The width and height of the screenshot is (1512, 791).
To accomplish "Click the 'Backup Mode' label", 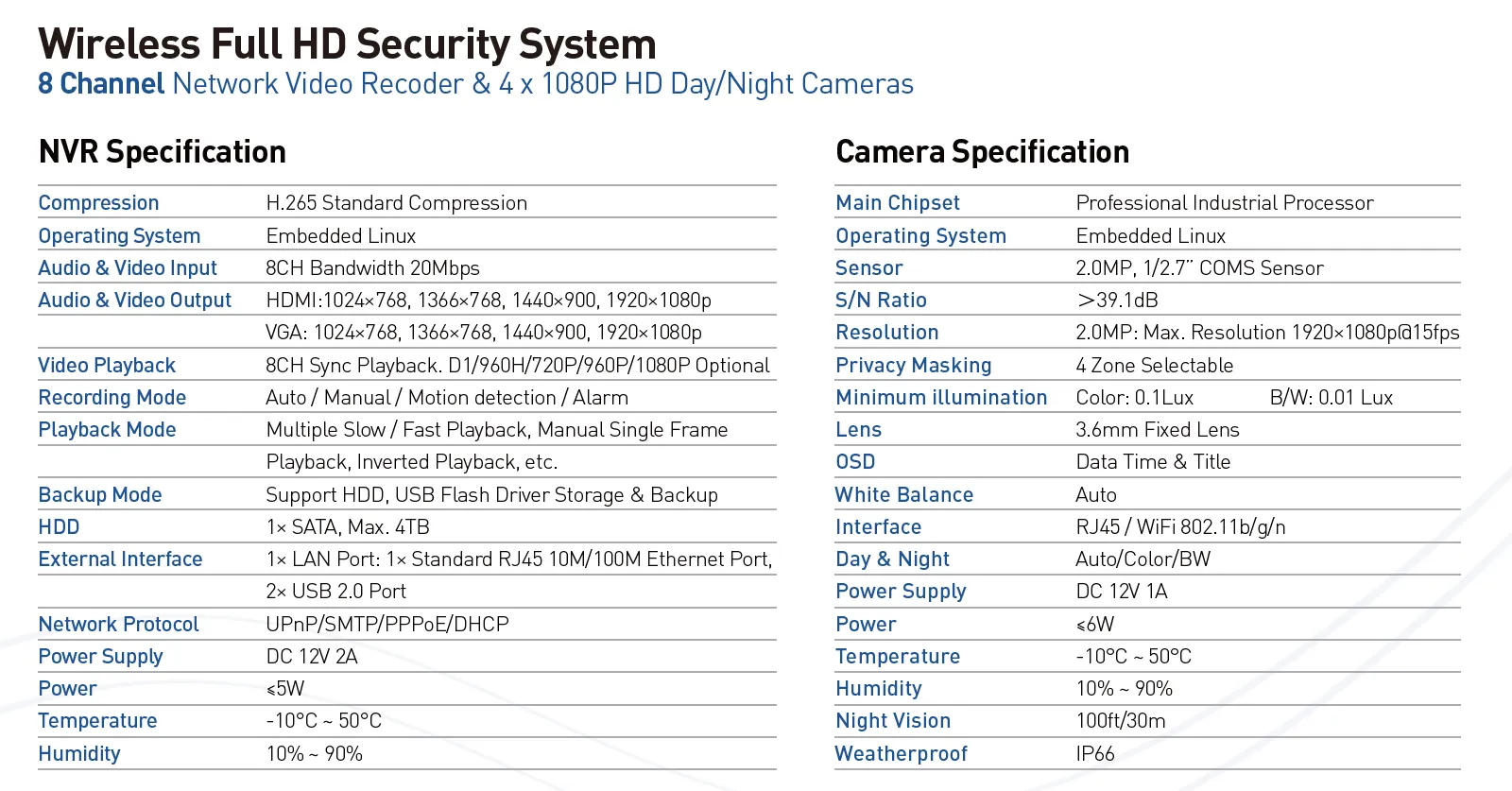I will pyautogui.click(x=100, y=495).
